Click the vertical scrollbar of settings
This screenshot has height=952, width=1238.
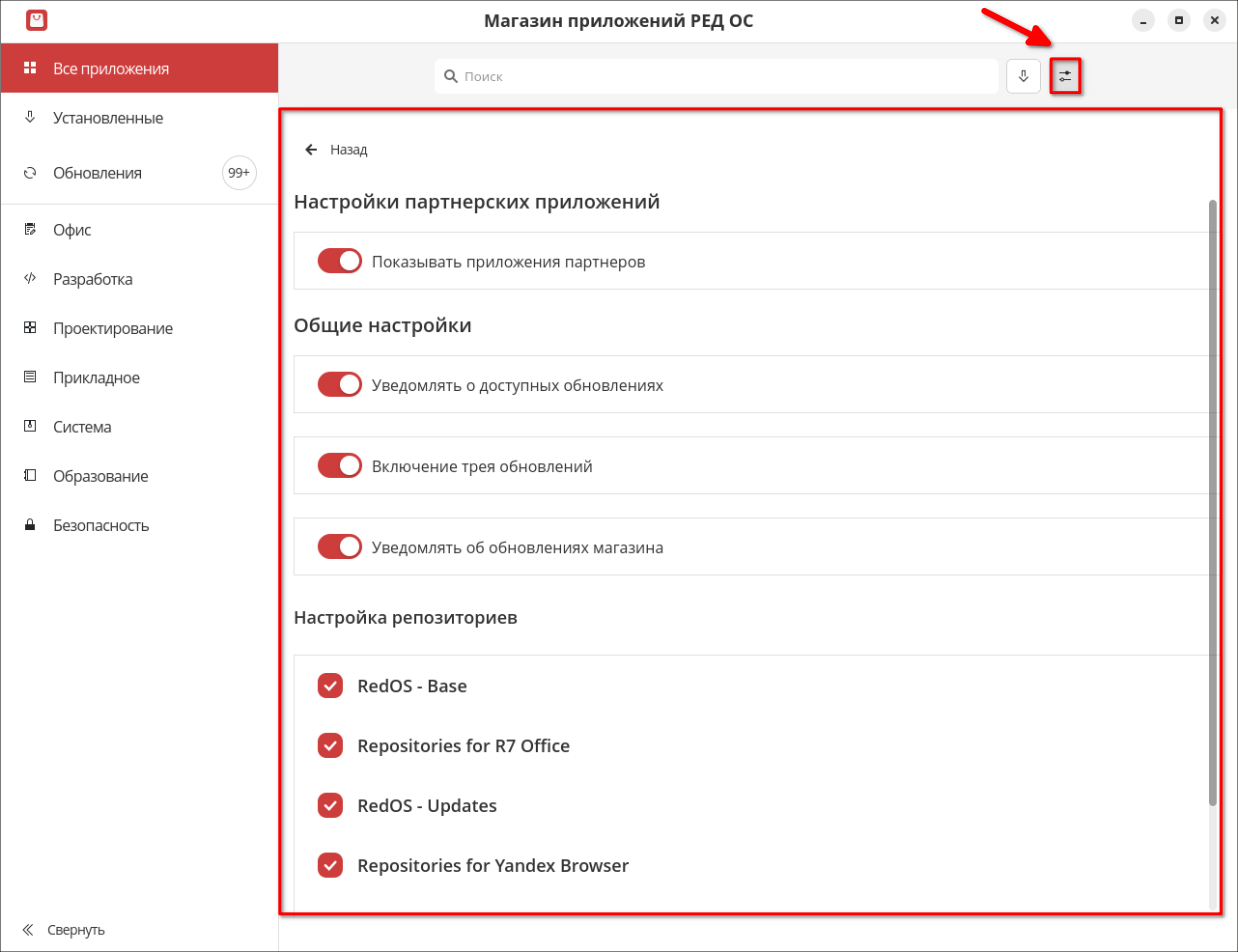click(x=1213, y=500)
